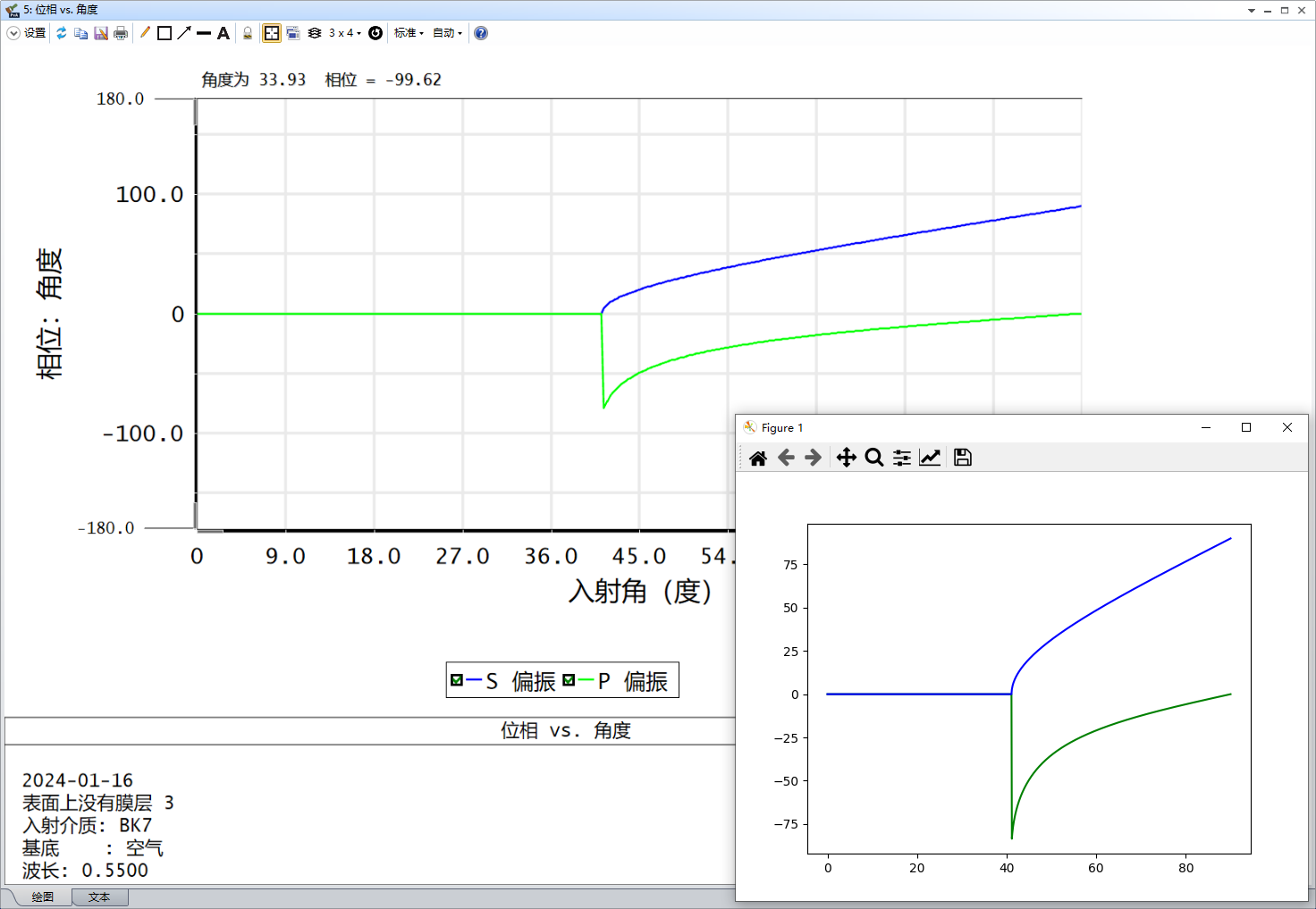Click the copy to clipboard icon

[x=80, y=33]
